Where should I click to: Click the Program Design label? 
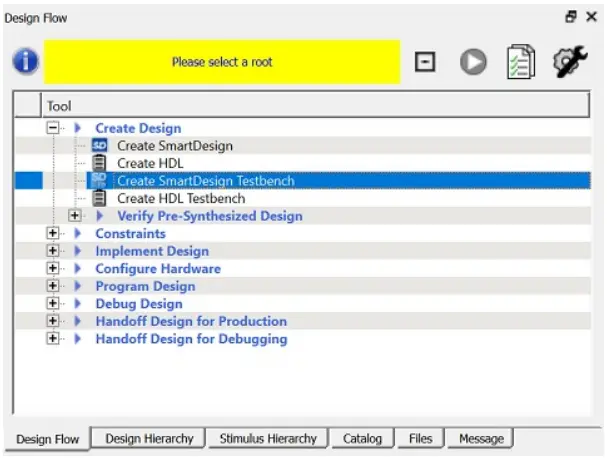[x=145, y=286]
